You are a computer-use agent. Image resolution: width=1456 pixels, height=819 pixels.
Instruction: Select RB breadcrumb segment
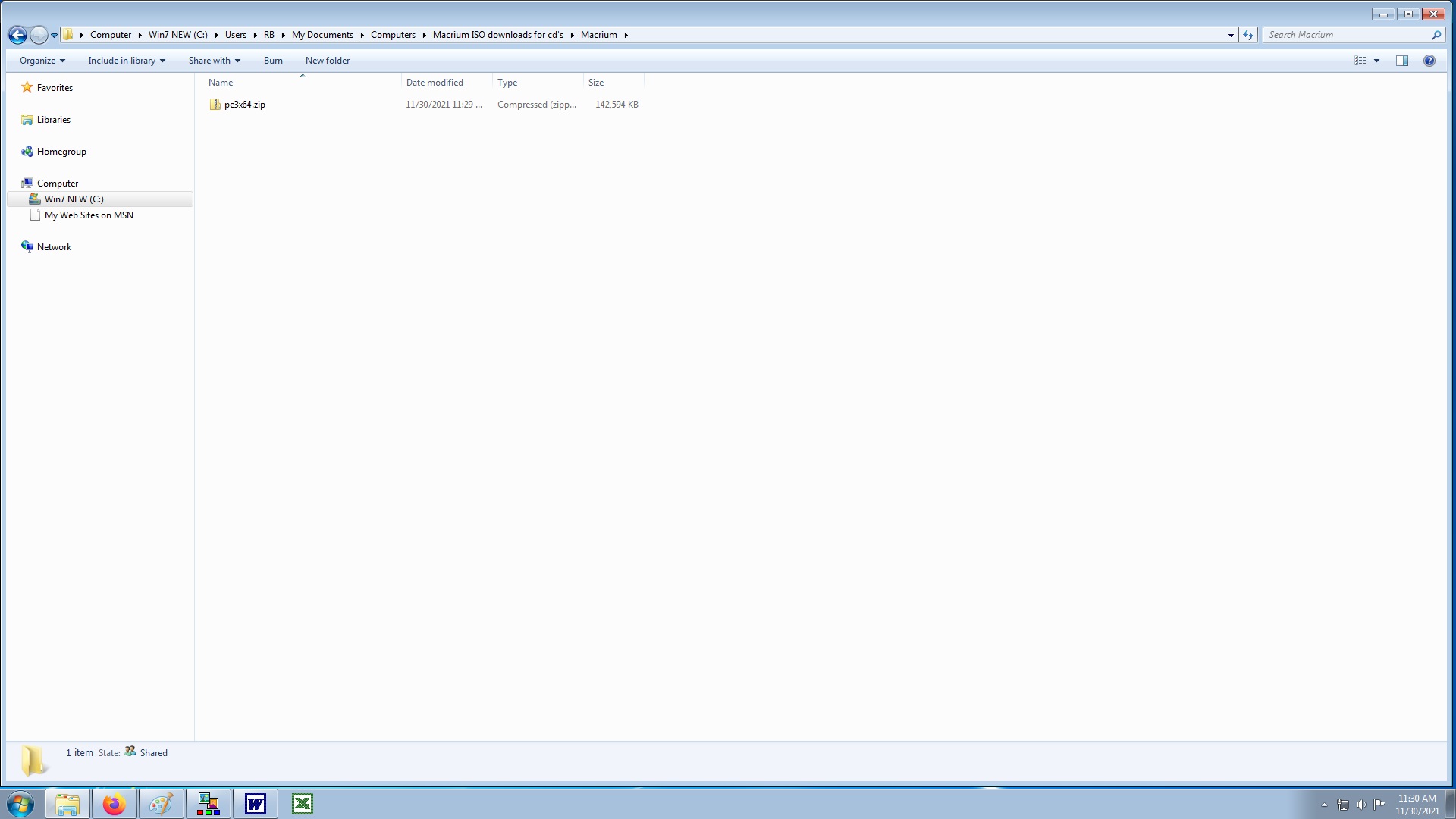tap(269, 35)
